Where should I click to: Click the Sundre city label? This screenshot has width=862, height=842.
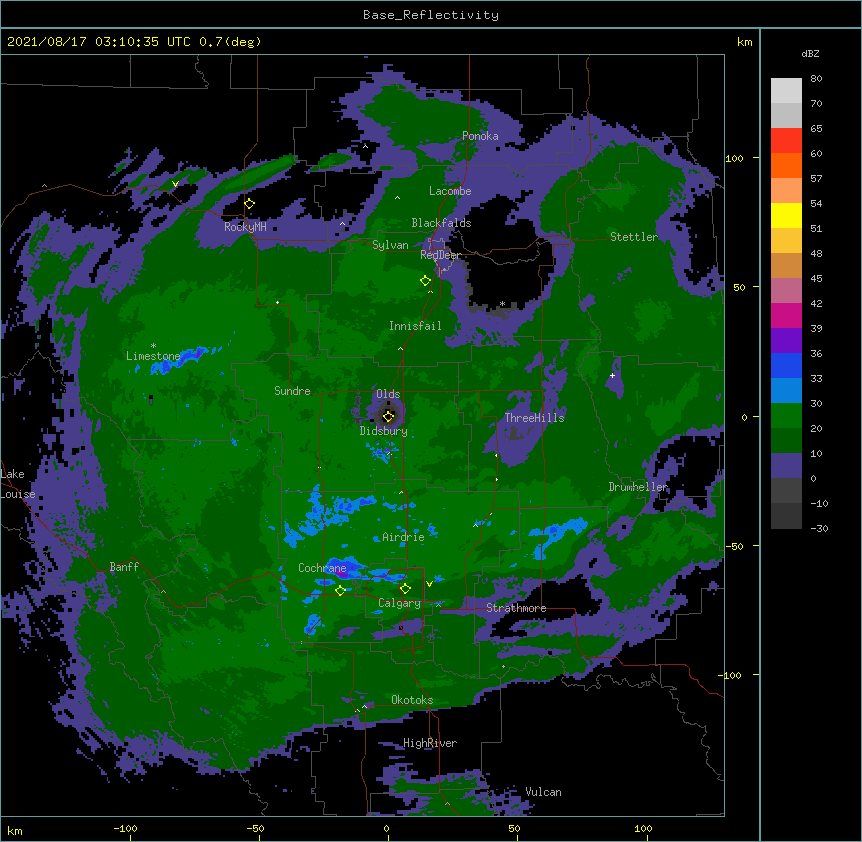click(x=292, y=391)
